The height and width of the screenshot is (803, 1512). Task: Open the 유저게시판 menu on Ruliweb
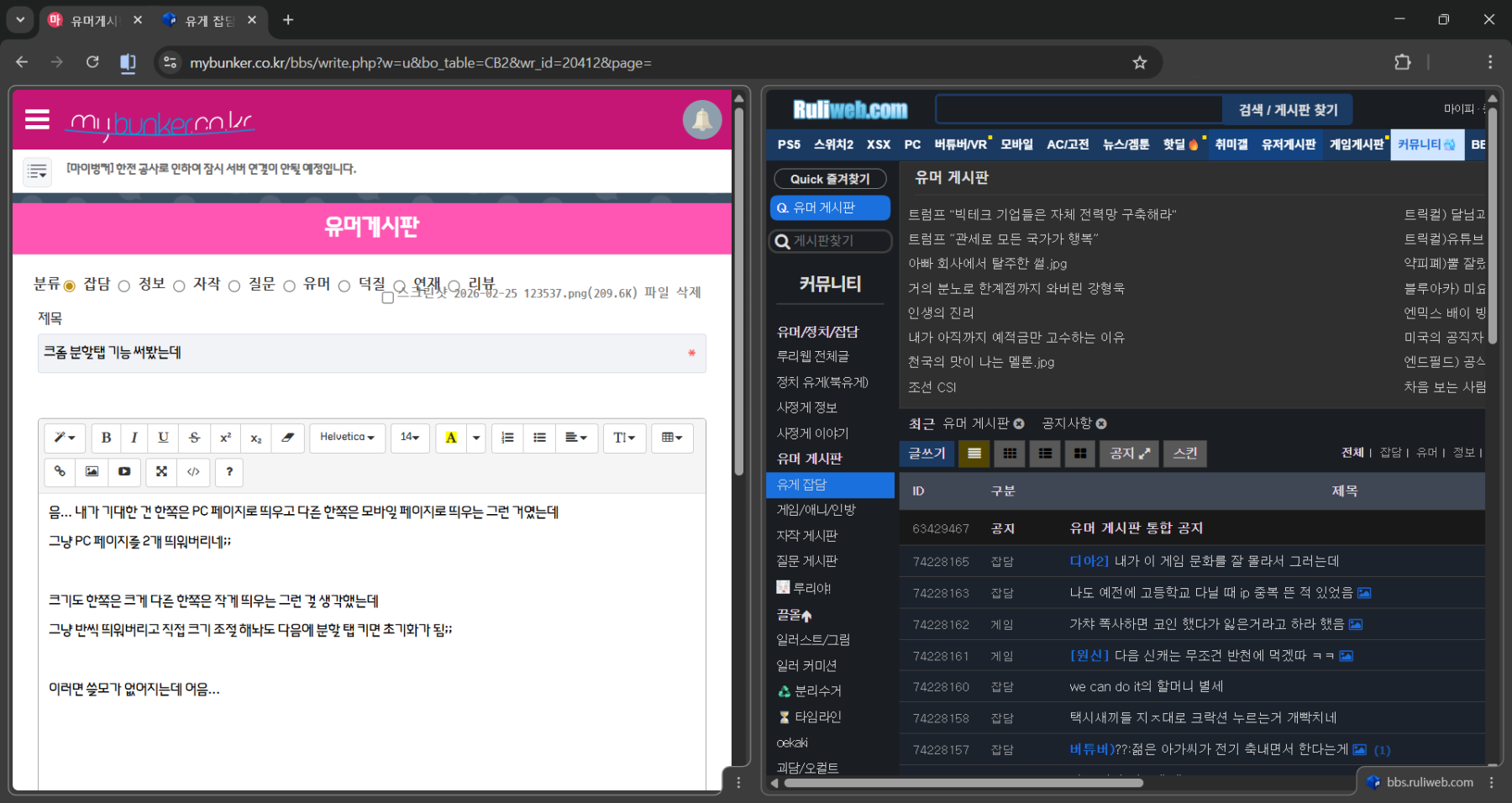pos(1288,144)
